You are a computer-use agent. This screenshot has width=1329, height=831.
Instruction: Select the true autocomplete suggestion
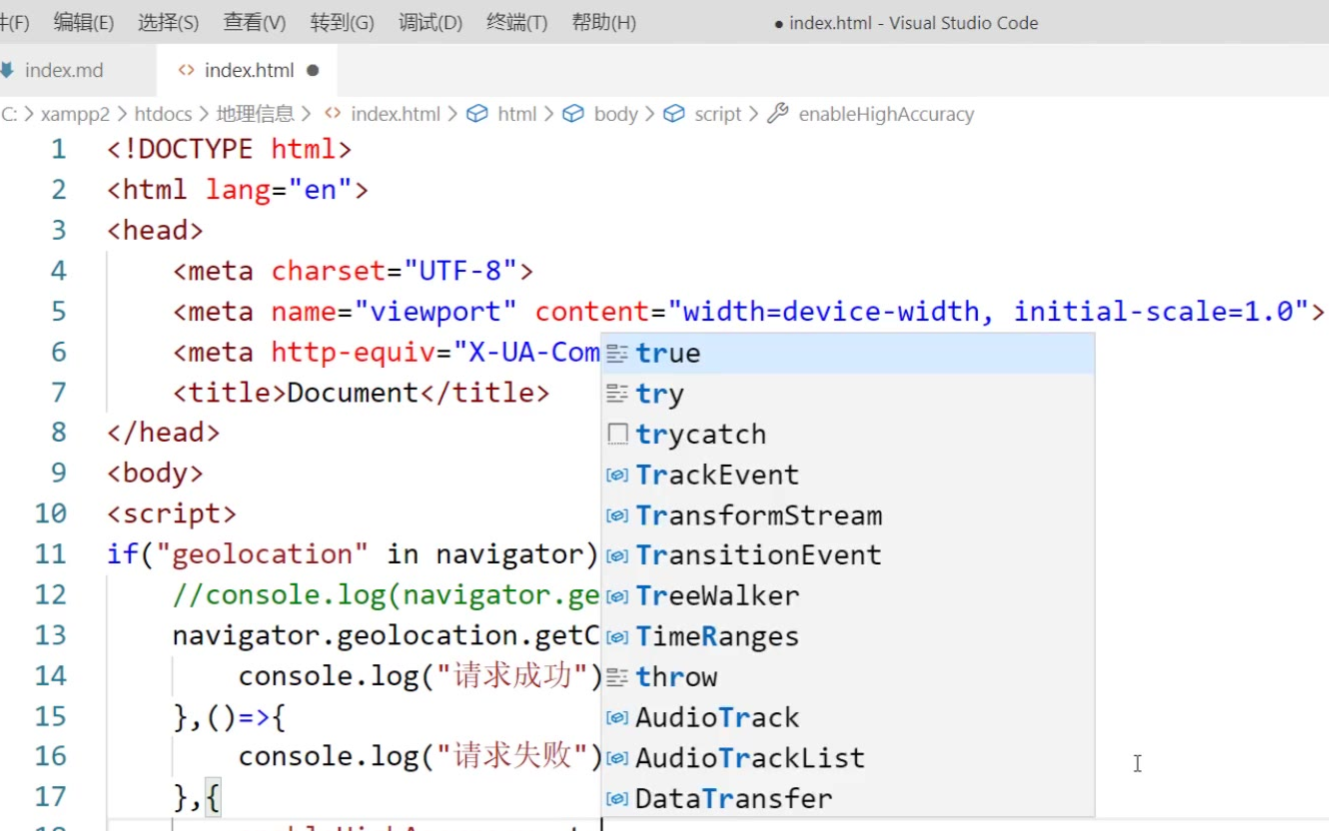point(668,353)
